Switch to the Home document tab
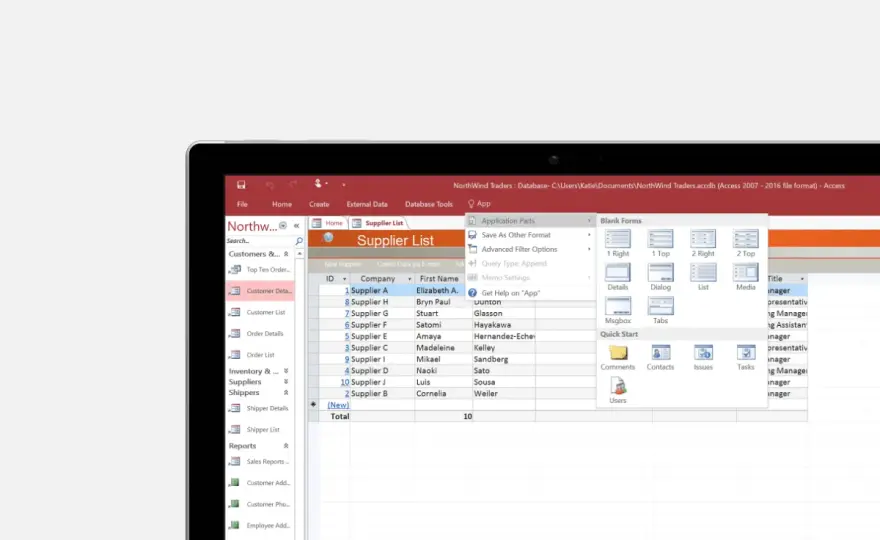 (328, 223)
